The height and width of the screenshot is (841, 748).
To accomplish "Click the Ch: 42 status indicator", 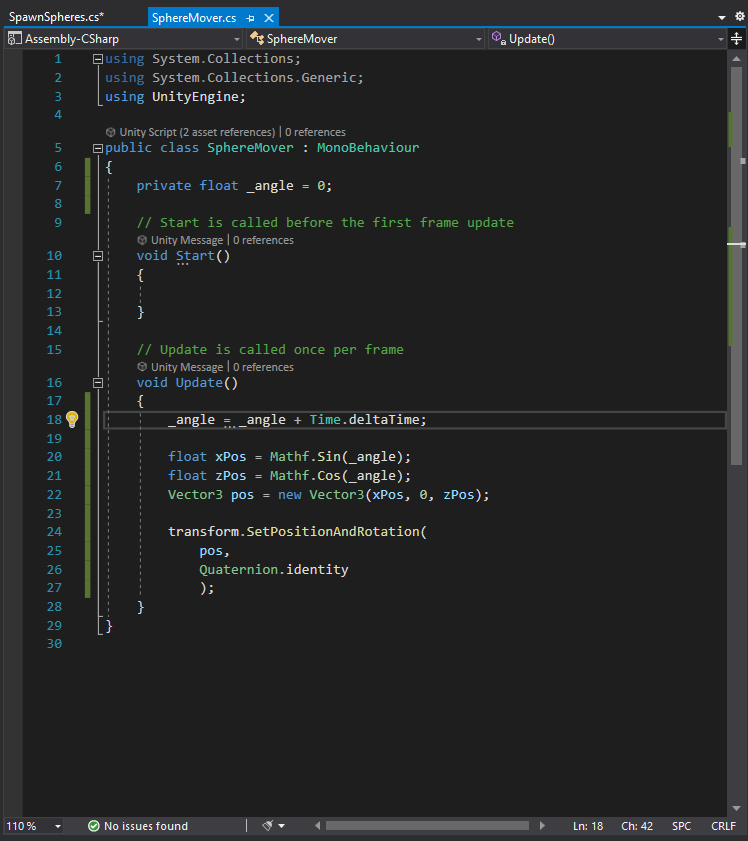I will [x=637, y=826].
